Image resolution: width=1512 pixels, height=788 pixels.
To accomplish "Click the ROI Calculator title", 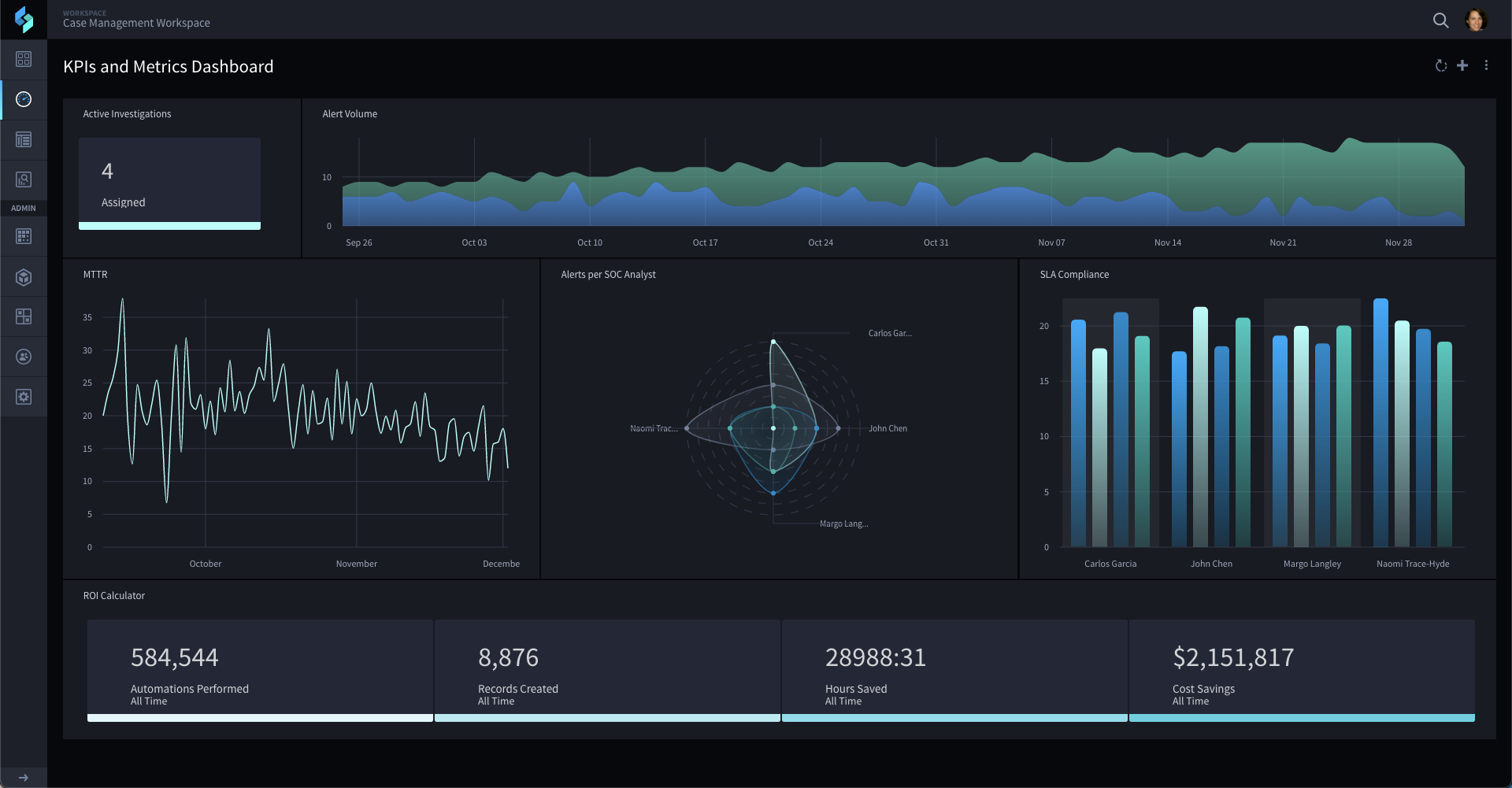I will pos(114,596).
